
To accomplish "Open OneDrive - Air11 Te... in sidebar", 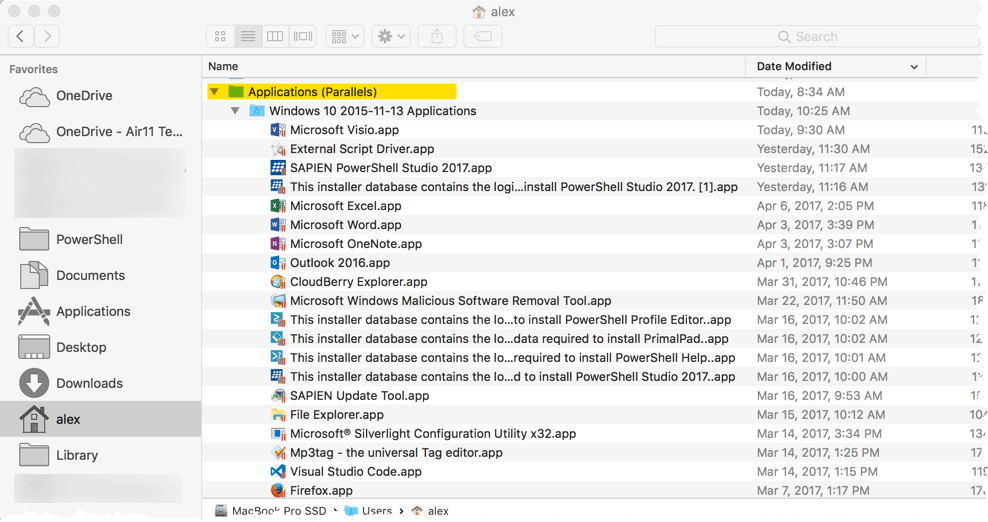I will point(101,132).
